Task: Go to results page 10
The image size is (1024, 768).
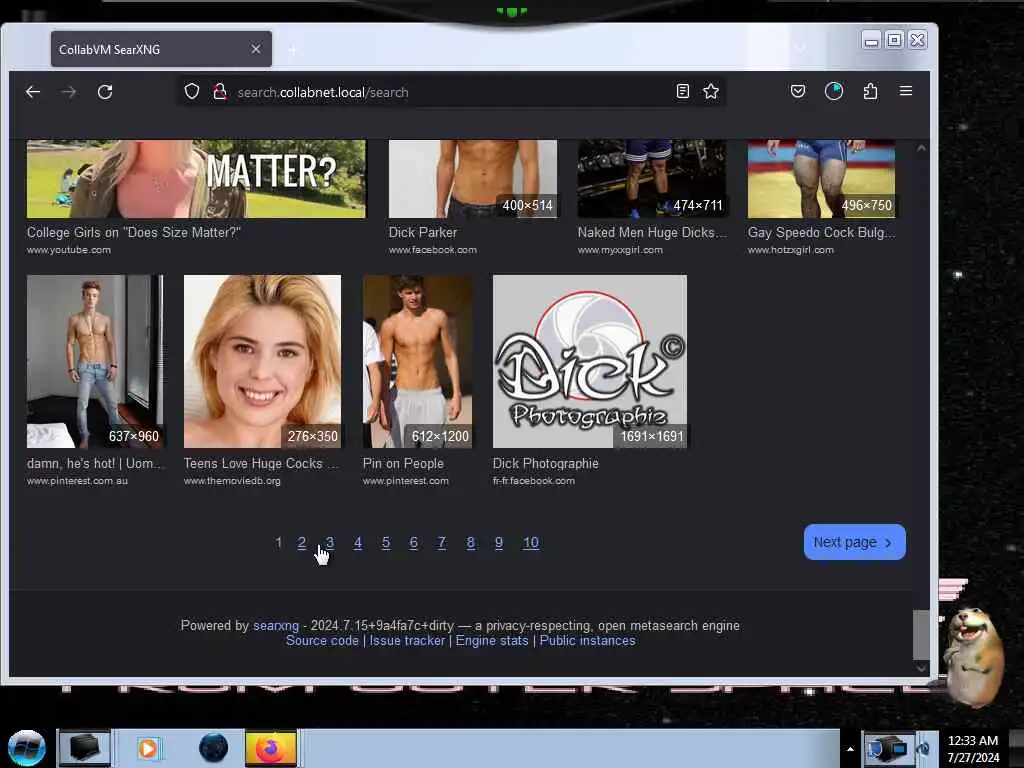Action: tap(531, 543)
